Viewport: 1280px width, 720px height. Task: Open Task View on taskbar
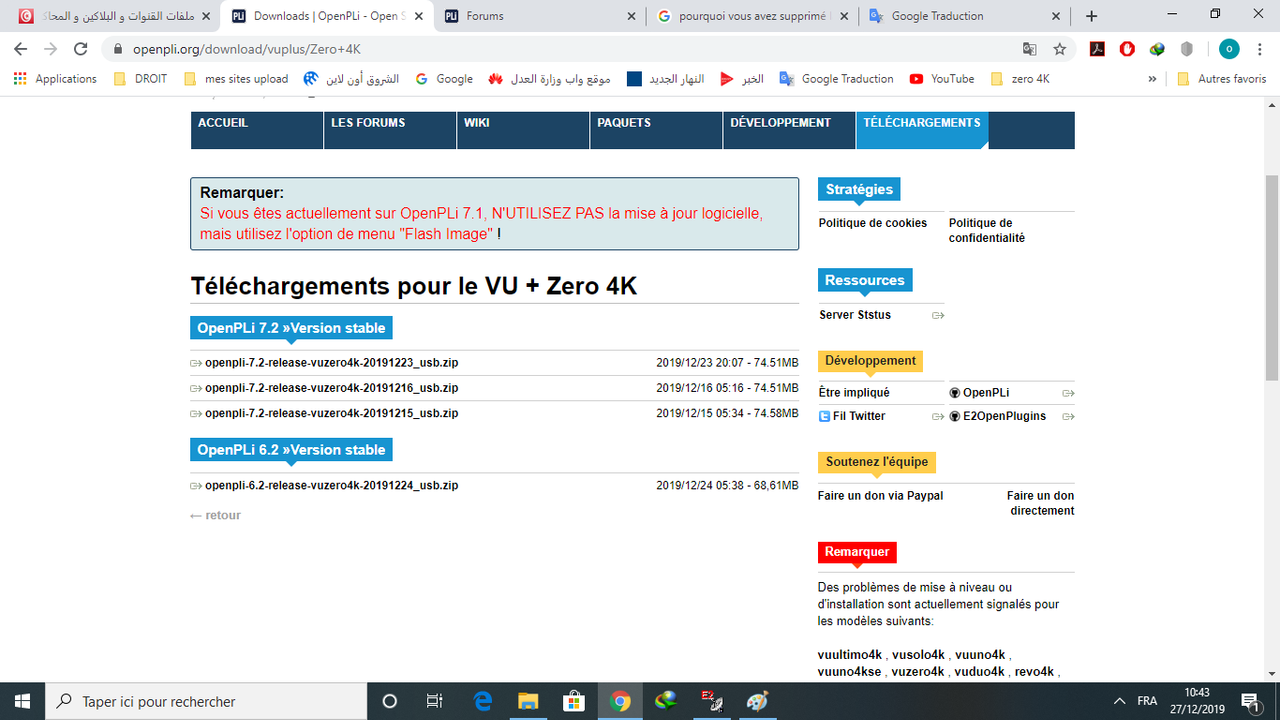434,701
